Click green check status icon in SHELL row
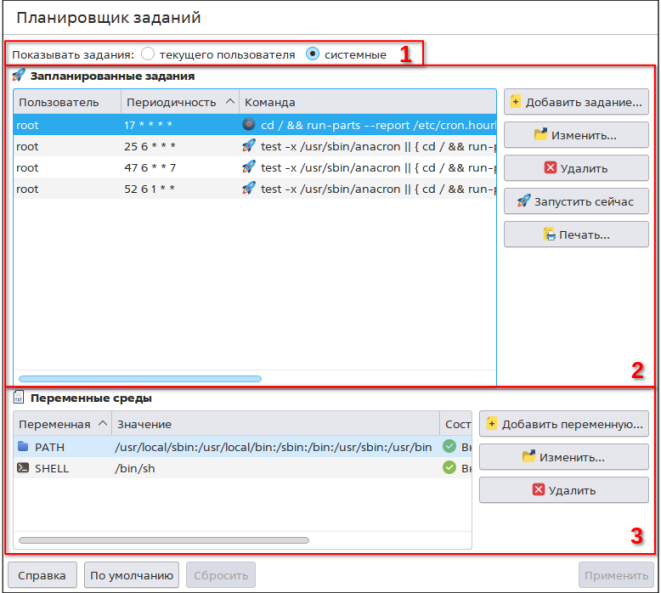 coord(450,468)
